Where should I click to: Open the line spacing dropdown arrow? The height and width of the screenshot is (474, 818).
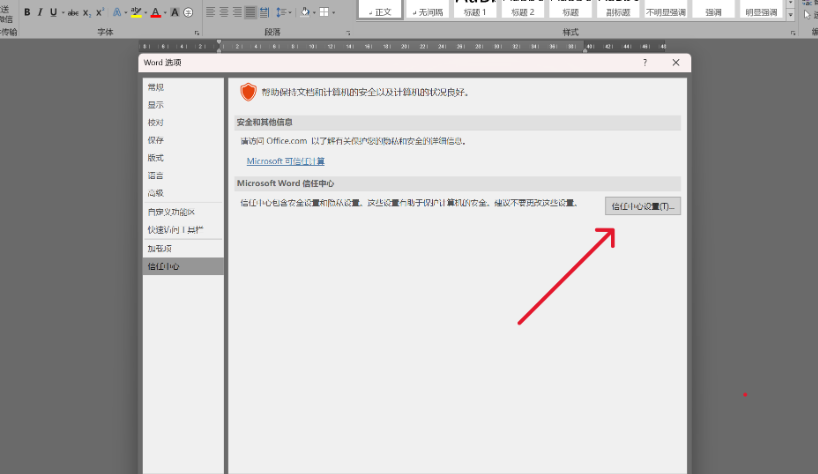coord(290,13)
